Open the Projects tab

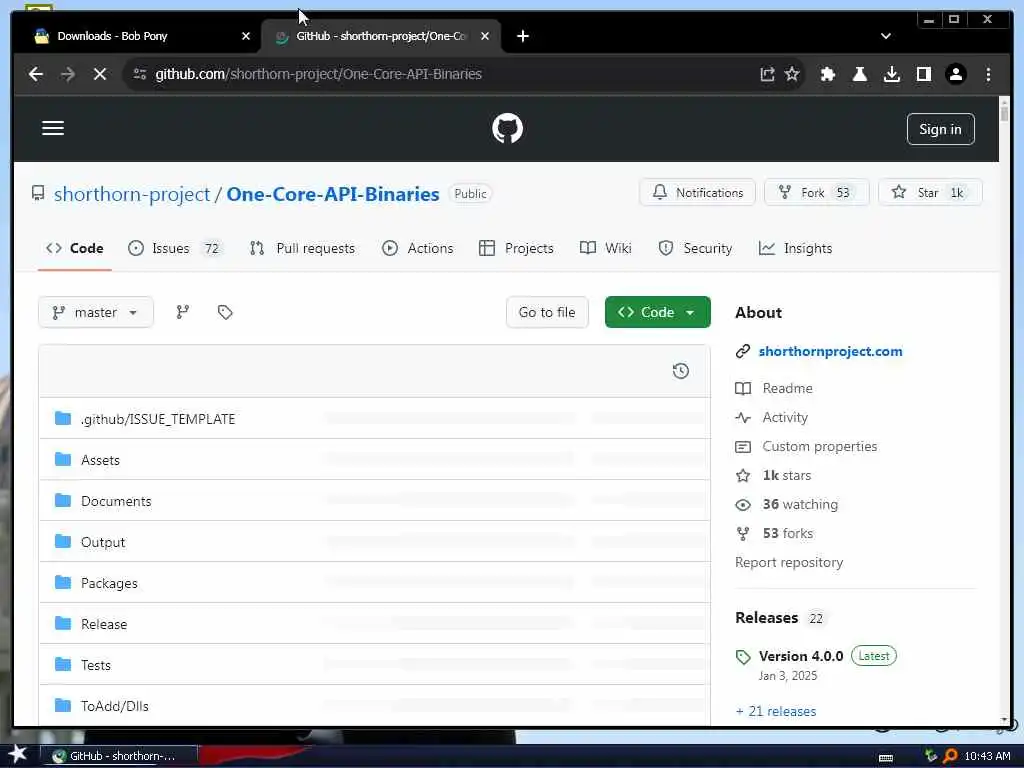coord(516,248)
